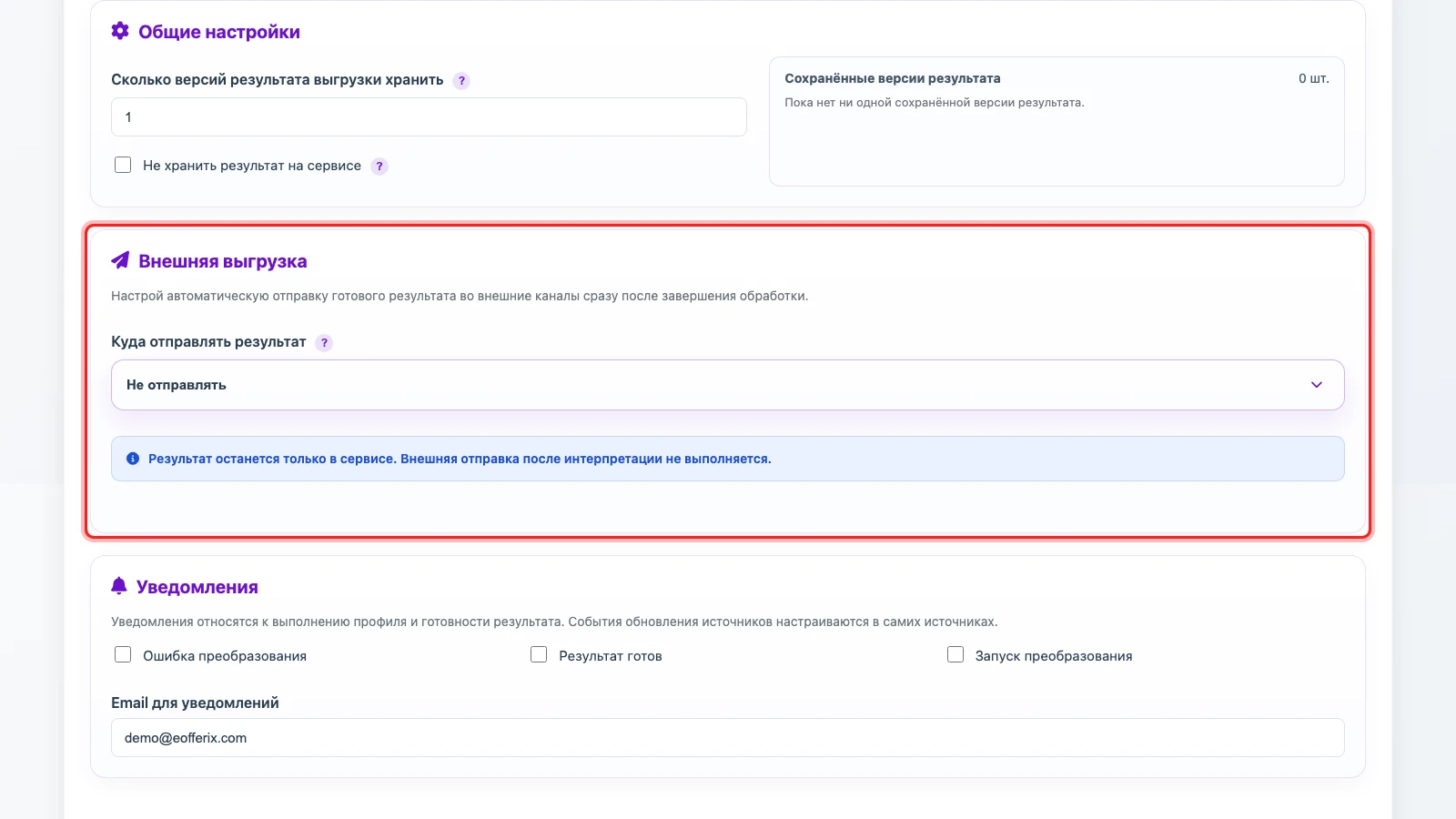
Task: Open the Не отправлять destination dropdown
Action: pyautogui.click(x=727, y=385)
